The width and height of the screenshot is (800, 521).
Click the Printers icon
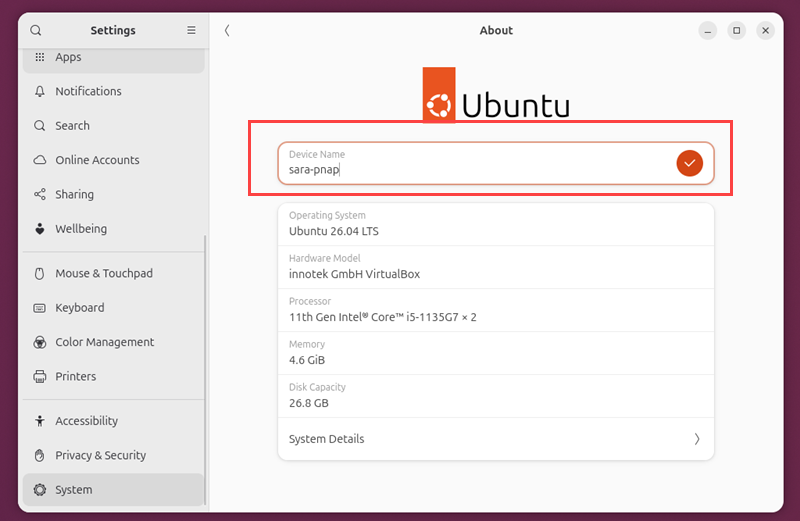[x=40, y=377]
